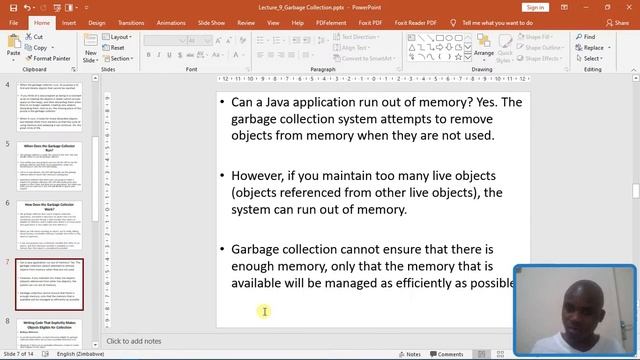
Task: Open Shape Fill dropdown
Action: (x=535, y=37)
